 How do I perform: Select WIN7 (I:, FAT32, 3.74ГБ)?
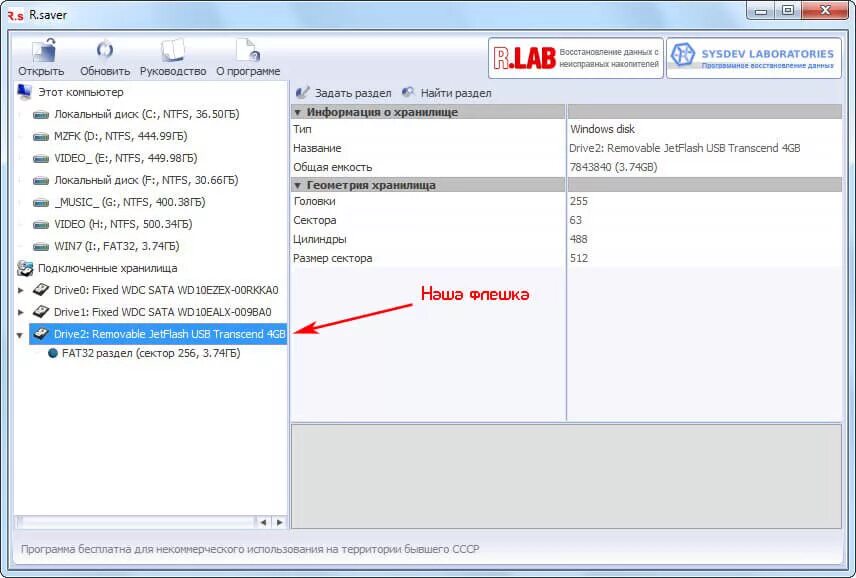[x=116, y=246]
